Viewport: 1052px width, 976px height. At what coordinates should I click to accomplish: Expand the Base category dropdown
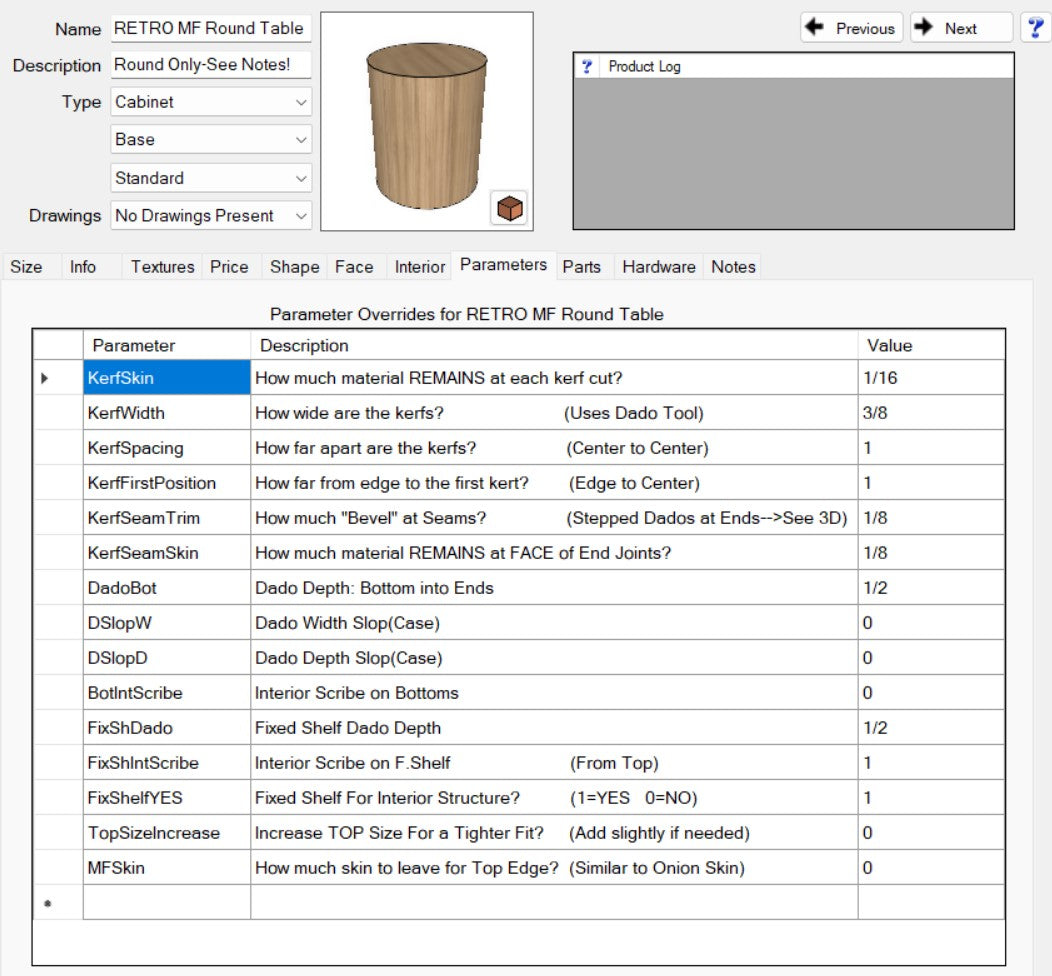pyautogui.click(x=211, y=140)
